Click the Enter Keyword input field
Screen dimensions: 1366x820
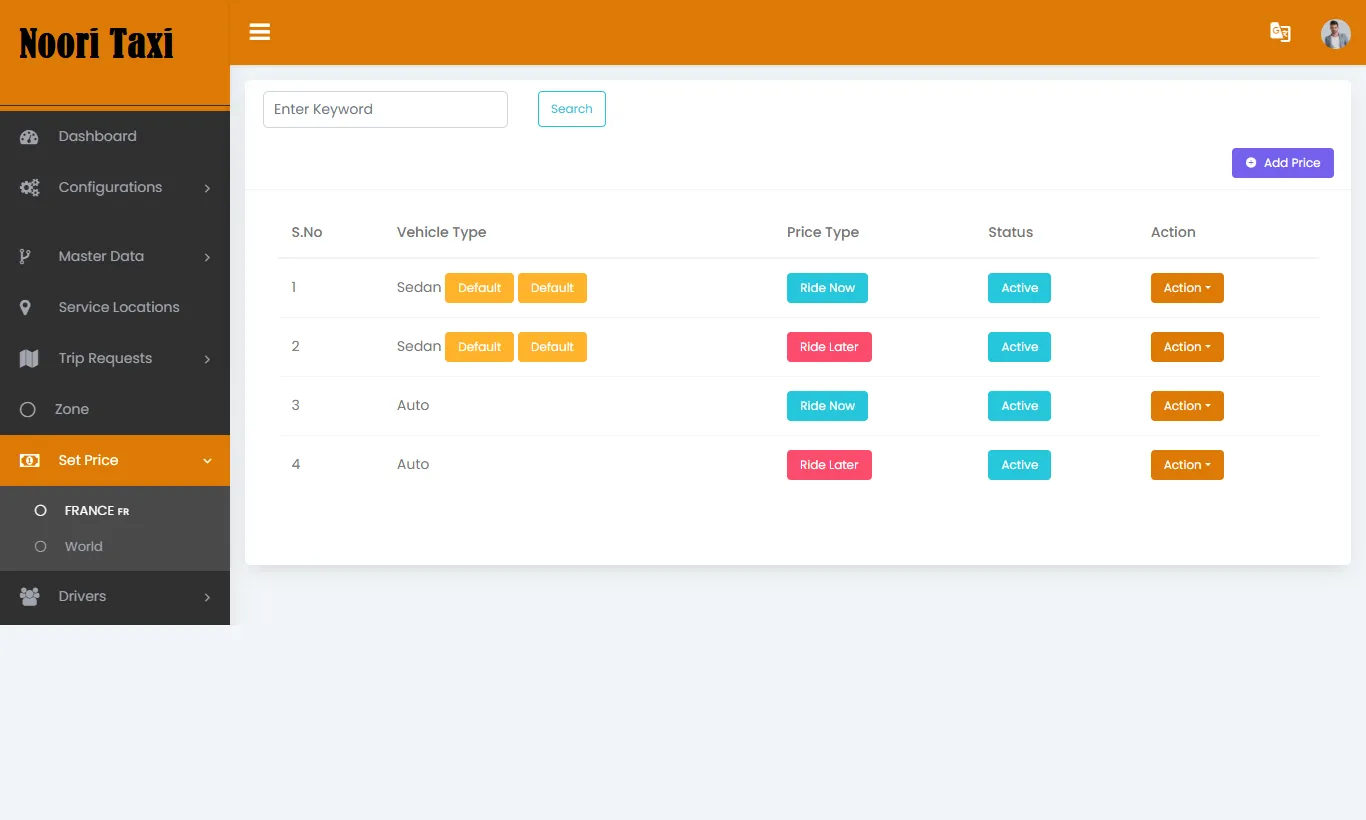(x=385, y=109)
